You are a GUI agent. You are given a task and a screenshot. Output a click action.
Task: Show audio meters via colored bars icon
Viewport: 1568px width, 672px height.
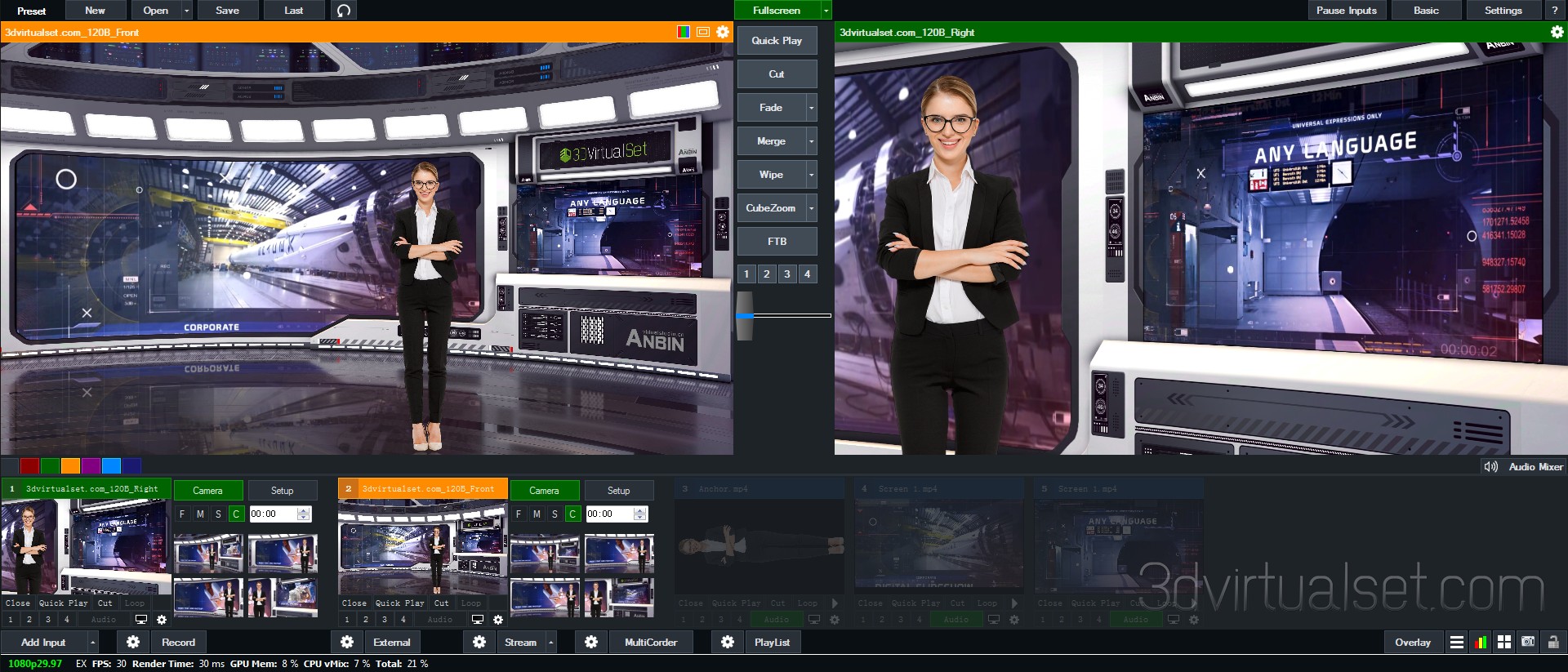click(x=1481, y=642)
